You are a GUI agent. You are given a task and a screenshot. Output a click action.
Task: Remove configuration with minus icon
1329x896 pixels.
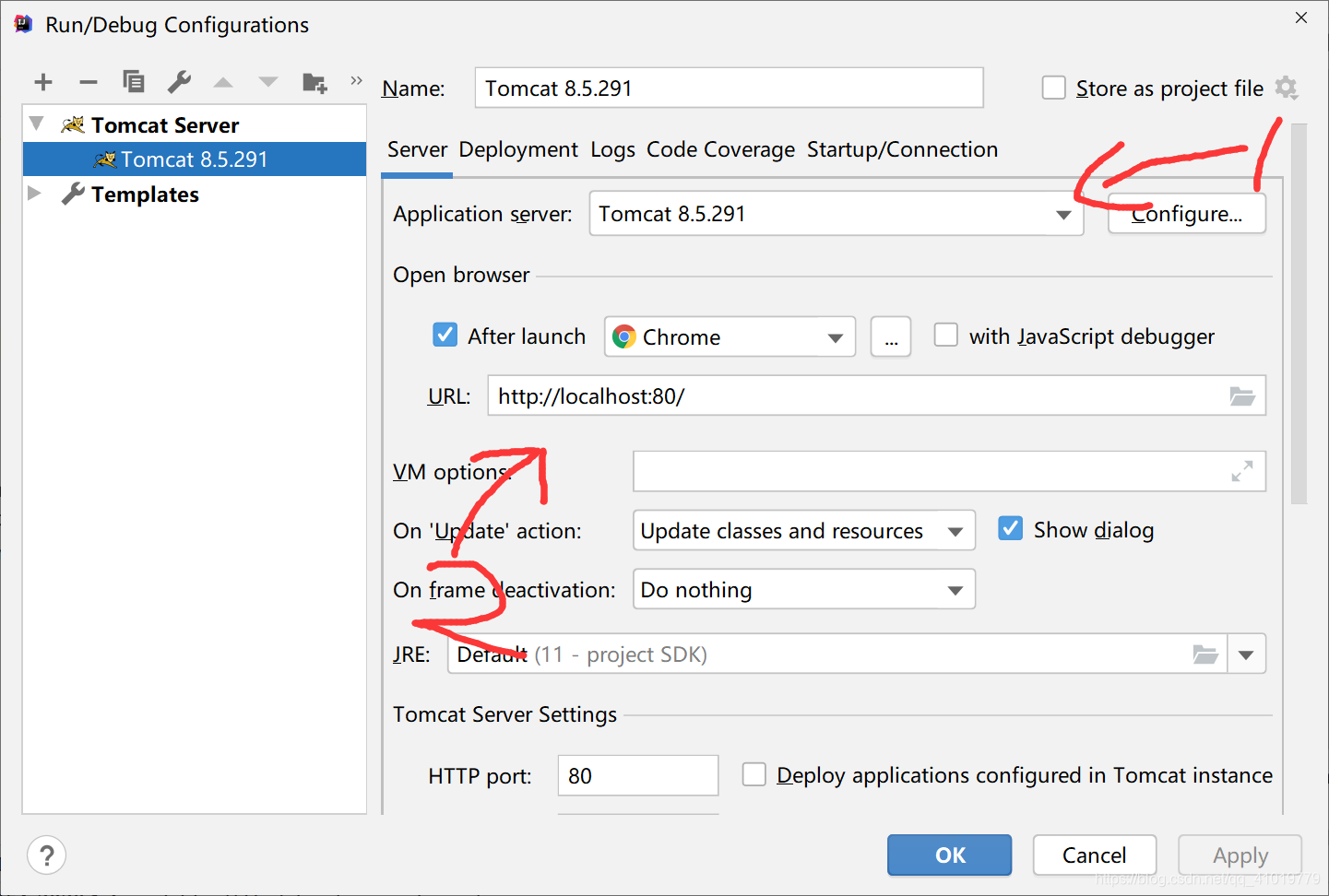pos(89,82)
